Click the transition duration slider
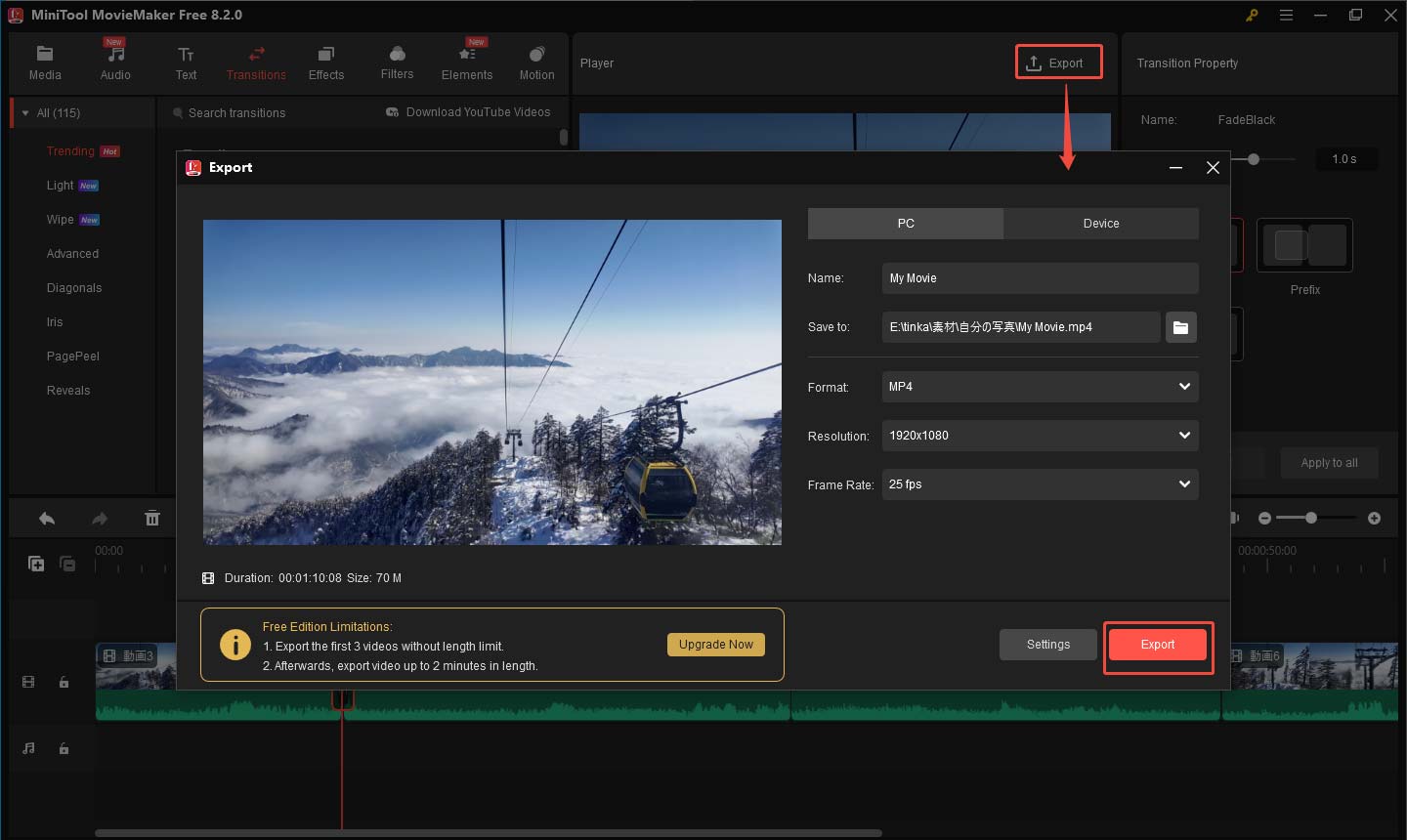1407x840 pixels. 1262,159
